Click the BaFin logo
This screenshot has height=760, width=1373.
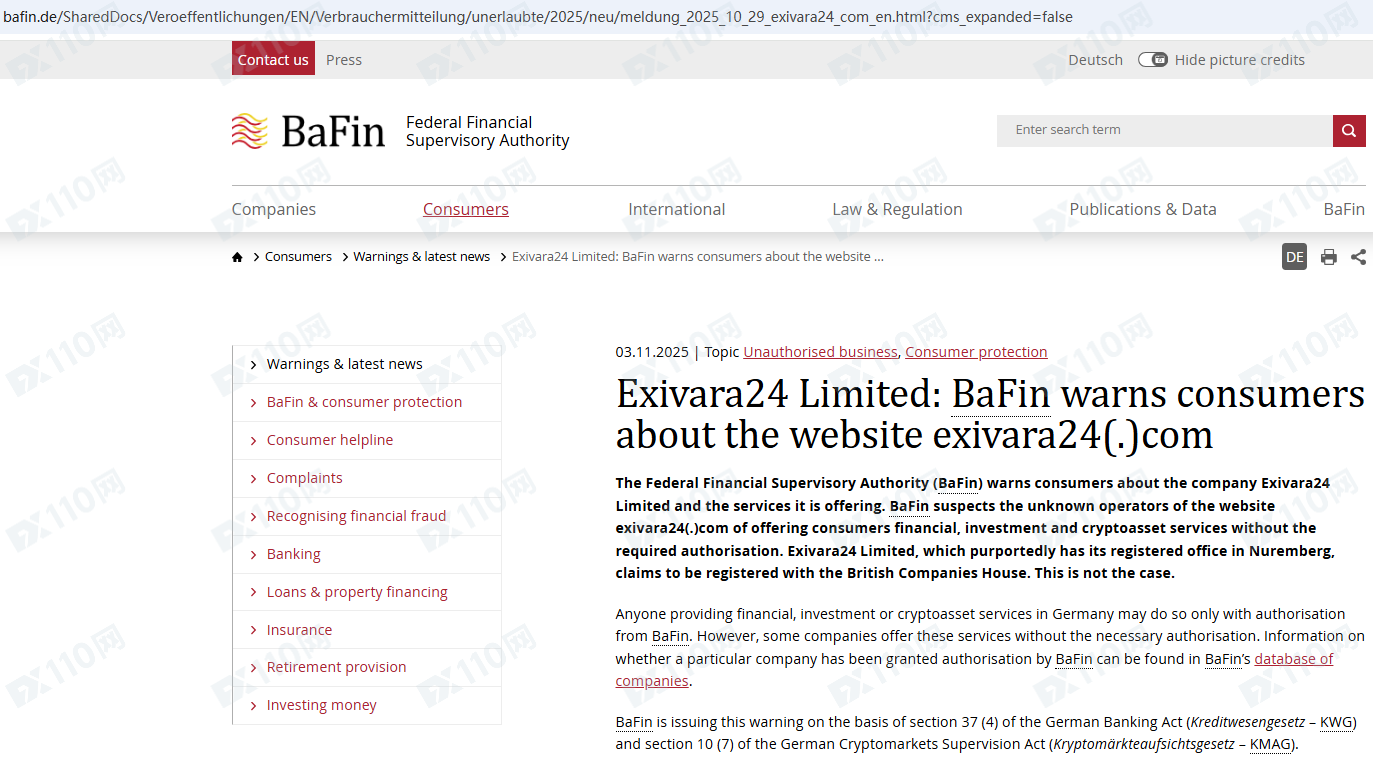[x=308, y=131]
